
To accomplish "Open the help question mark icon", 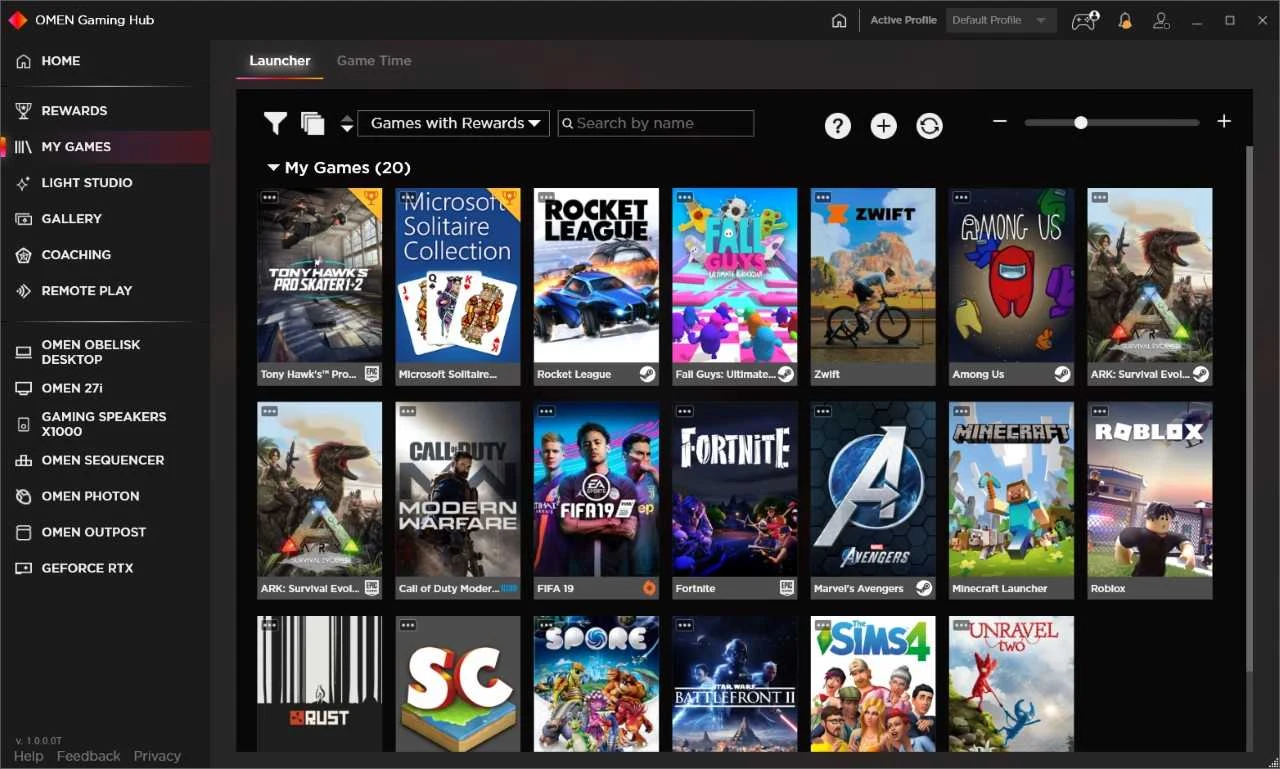I will [x=838, y=126].
